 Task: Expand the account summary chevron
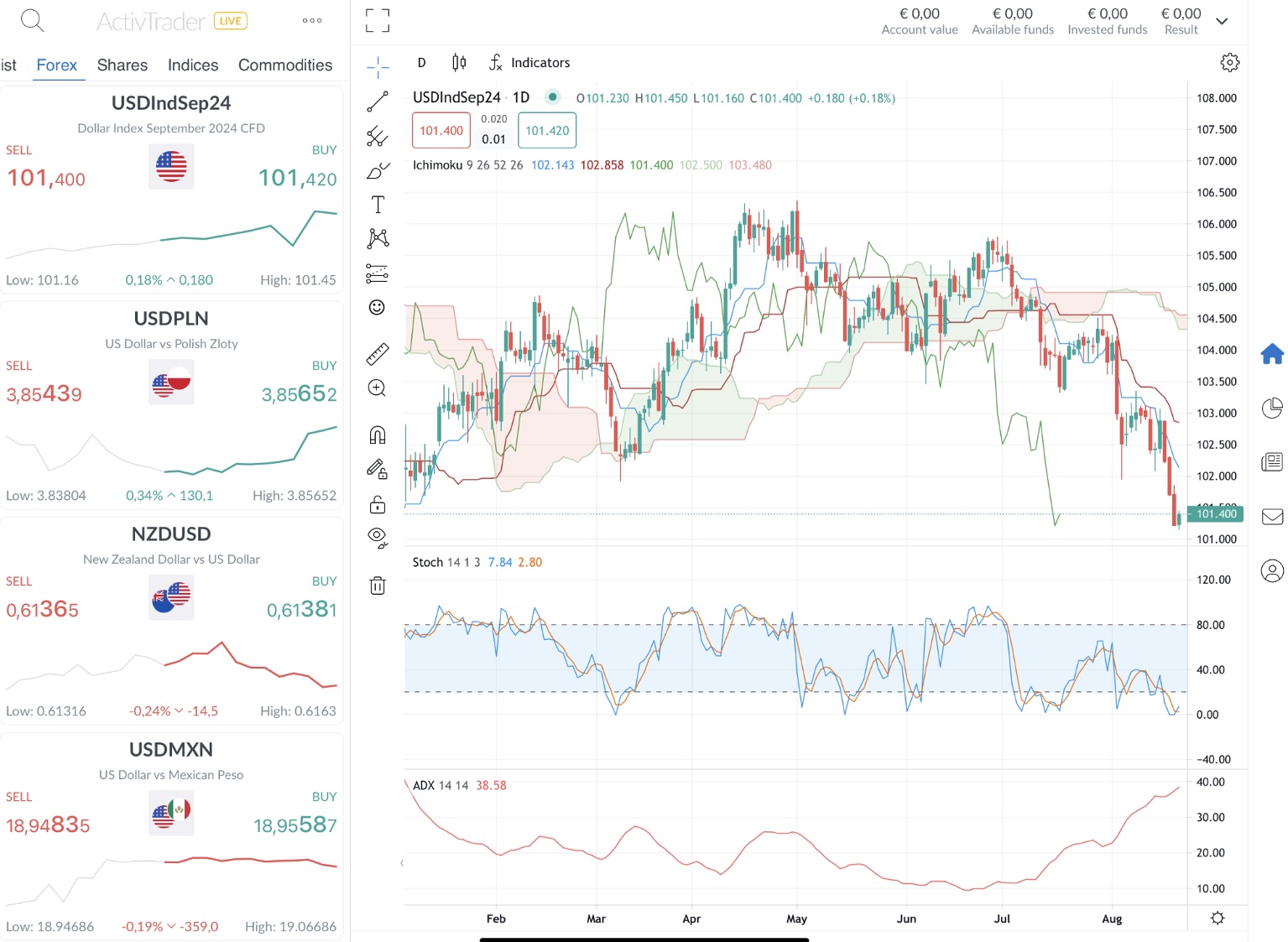point(1222,20)
